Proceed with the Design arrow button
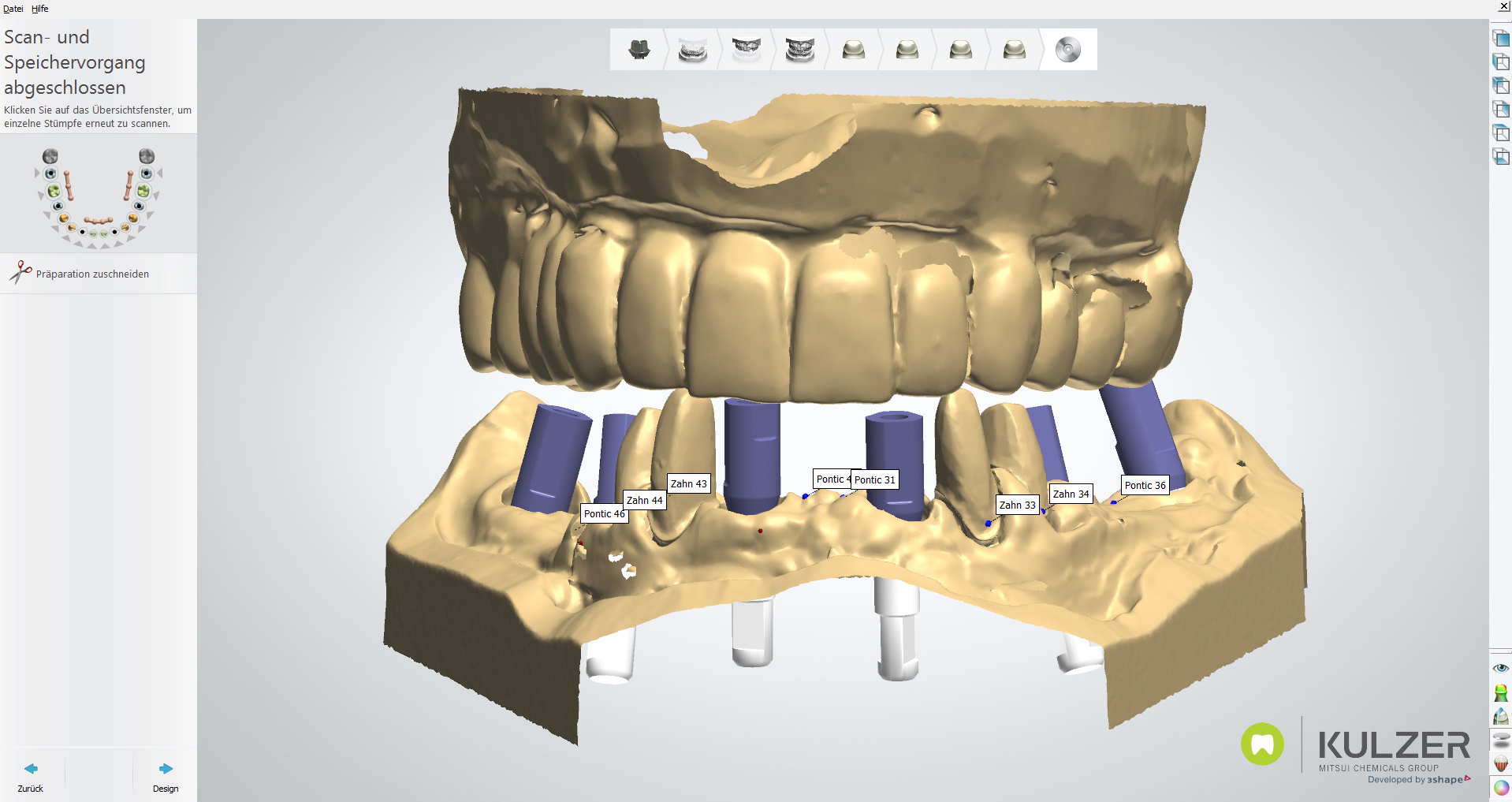This screenshot has height=802, width=1512. 166,775
